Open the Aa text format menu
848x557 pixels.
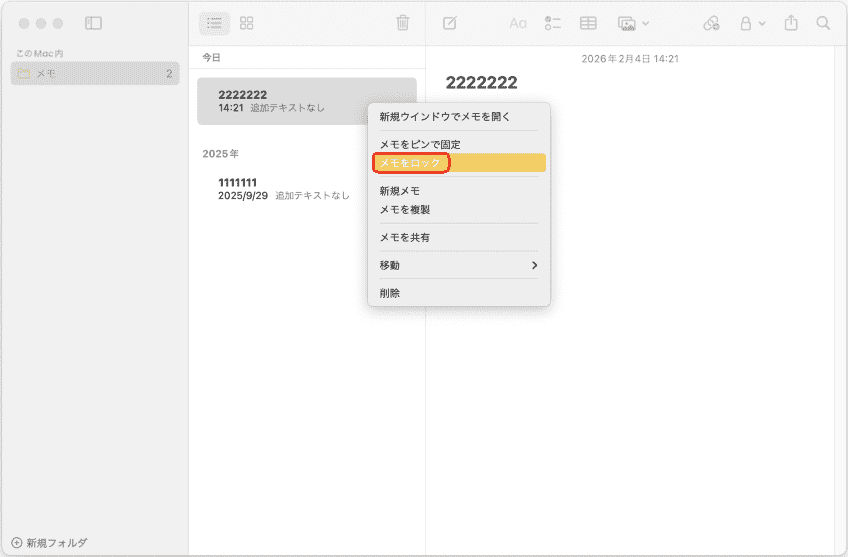click(x=518, y=23)
